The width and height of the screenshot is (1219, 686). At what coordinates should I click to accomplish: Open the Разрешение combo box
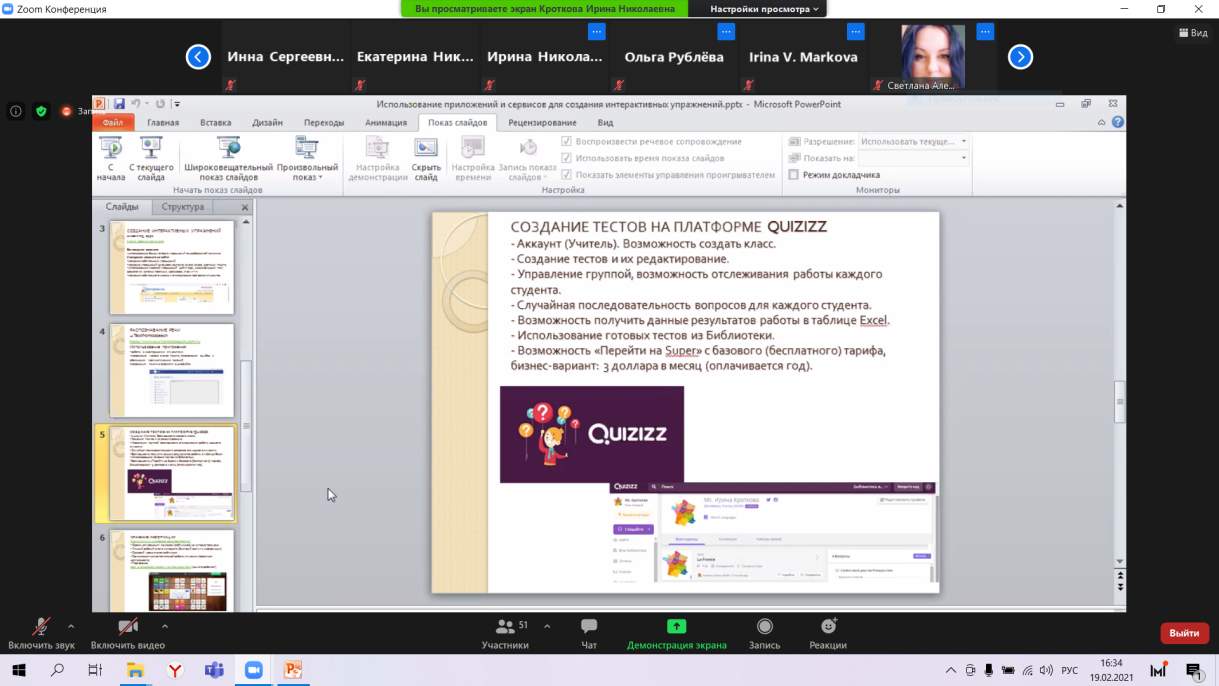click(x=914, y=142)
